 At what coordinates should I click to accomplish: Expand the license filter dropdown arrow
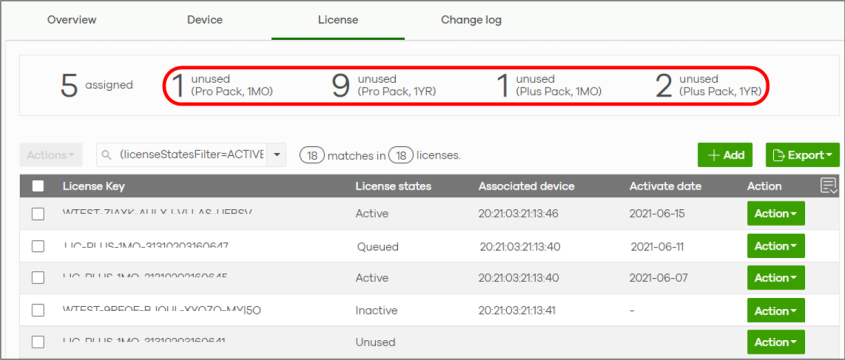(277, 155)
